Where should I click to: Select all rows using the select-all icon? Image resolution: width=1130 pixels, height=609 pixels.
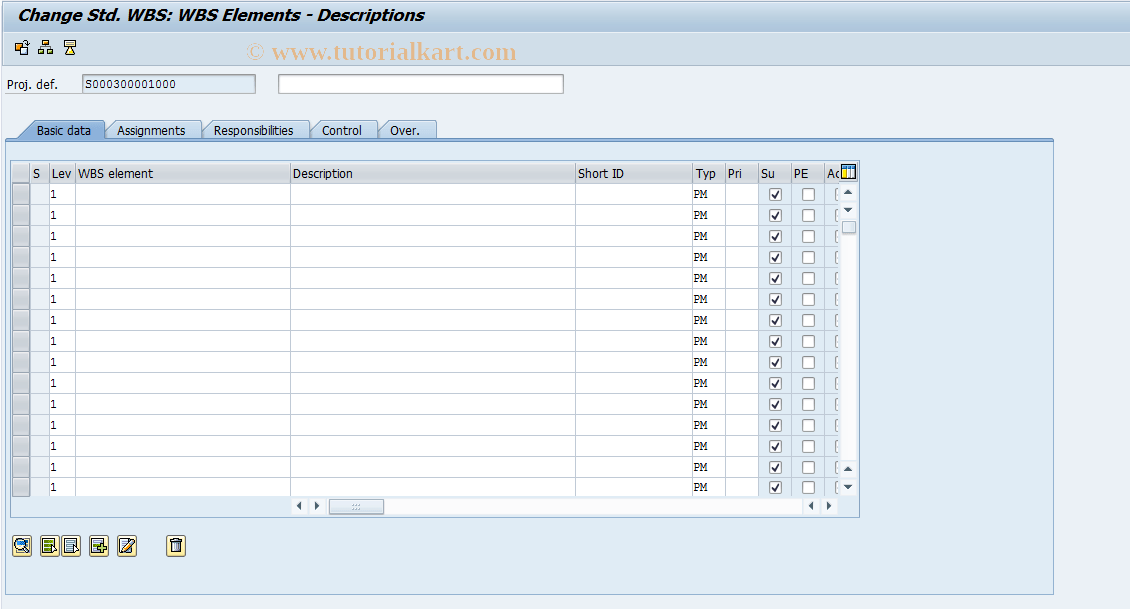click(47, 546)
